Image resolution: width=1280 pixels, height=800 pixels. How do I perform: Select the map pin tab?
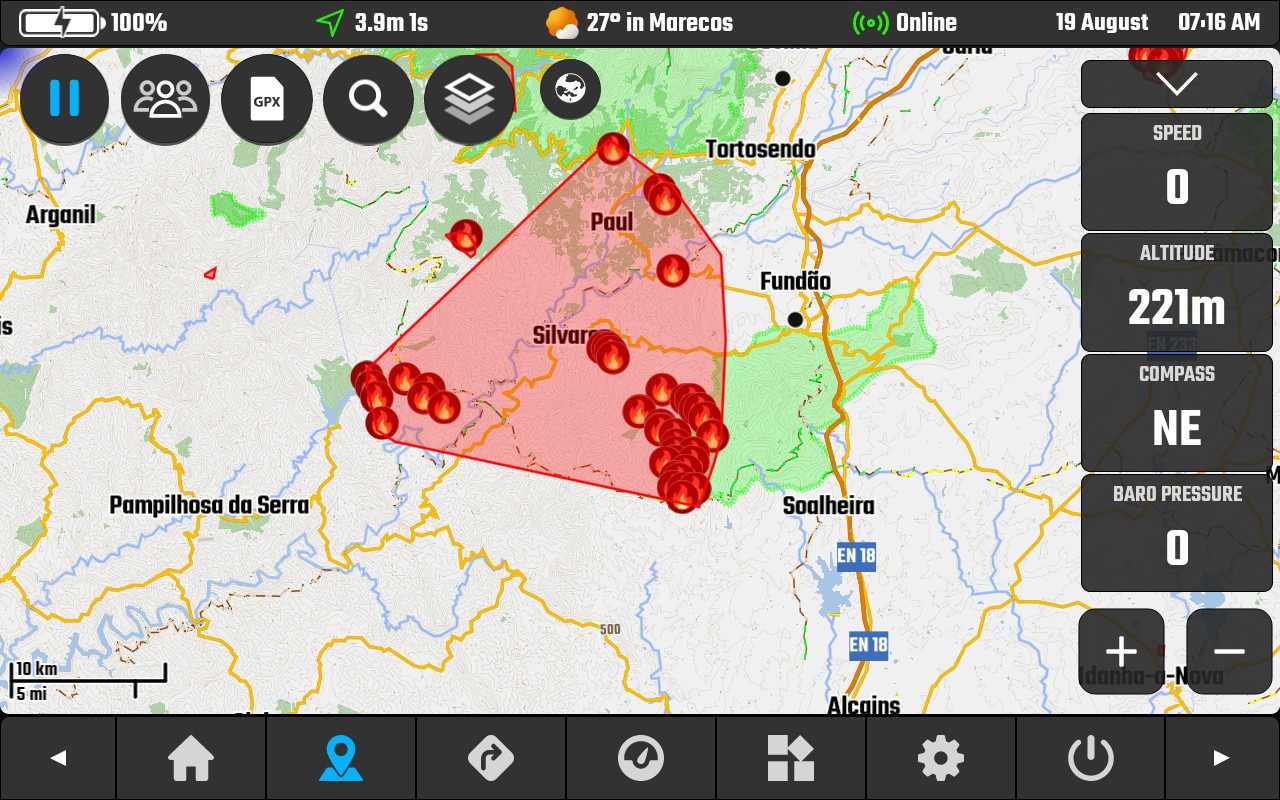point(341,758)
